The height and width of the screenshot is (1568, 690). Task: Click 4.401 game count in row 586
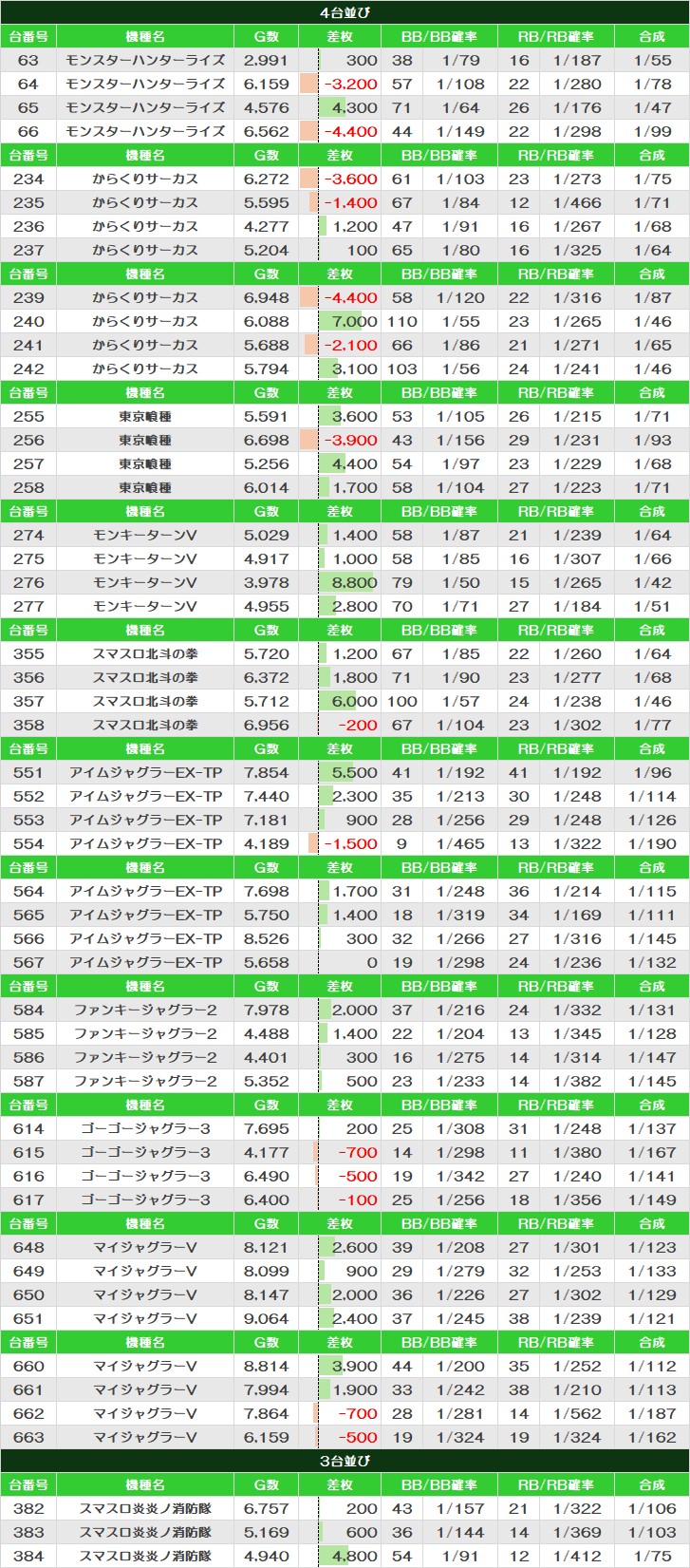[266, 1057]
